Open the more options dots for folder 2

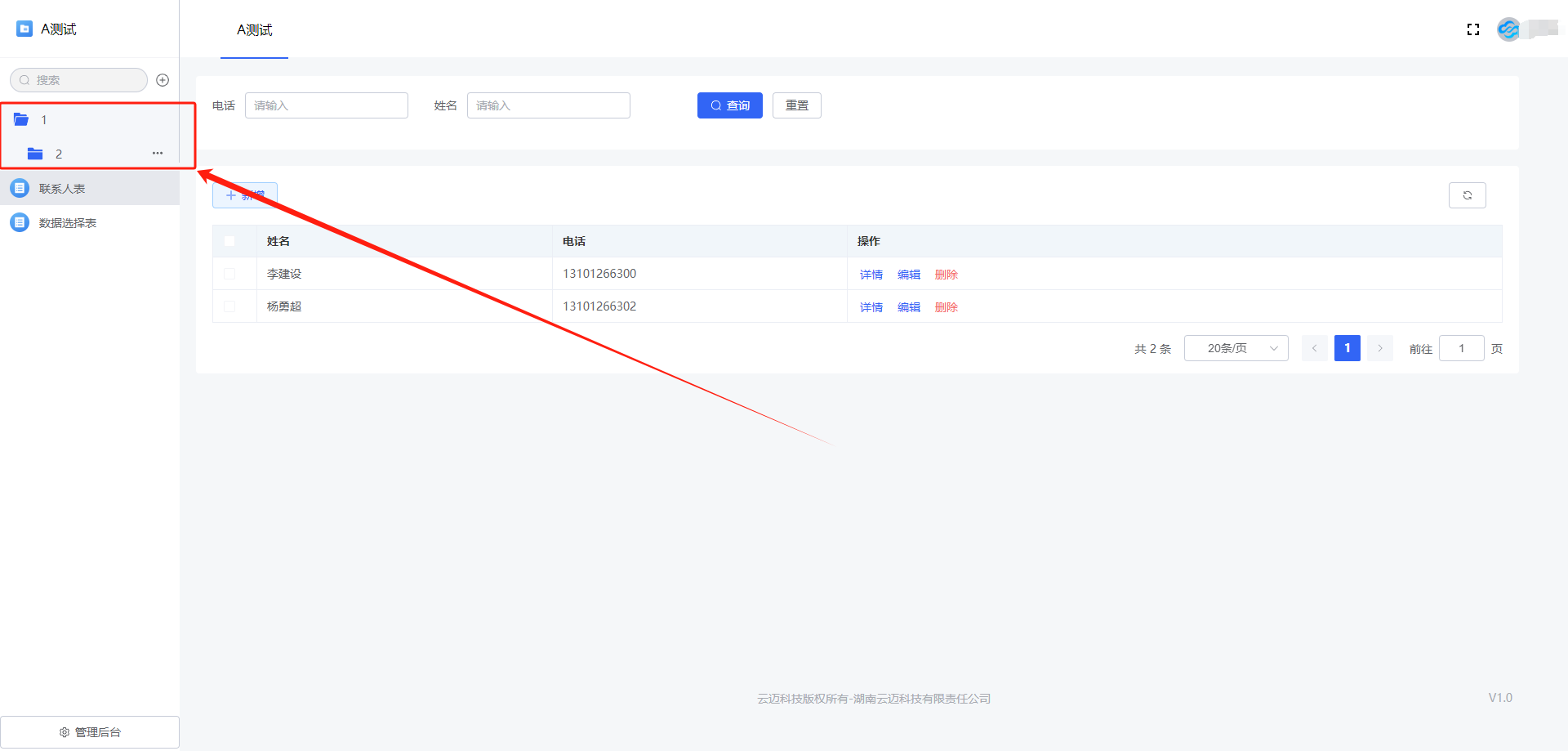(x=158, y=154)
